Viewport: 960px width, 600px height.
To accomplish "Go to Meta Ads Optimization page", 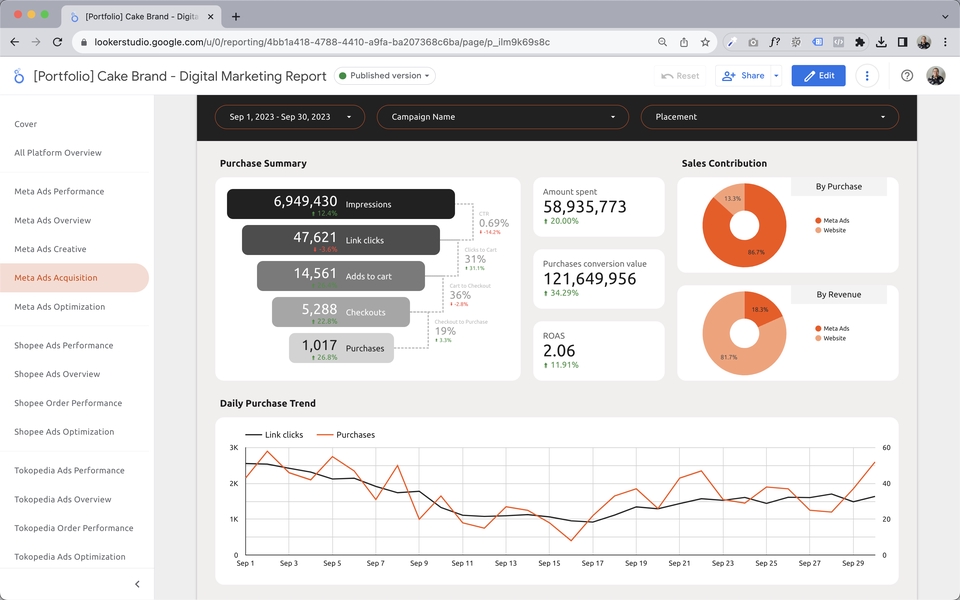I will (59, 307).
